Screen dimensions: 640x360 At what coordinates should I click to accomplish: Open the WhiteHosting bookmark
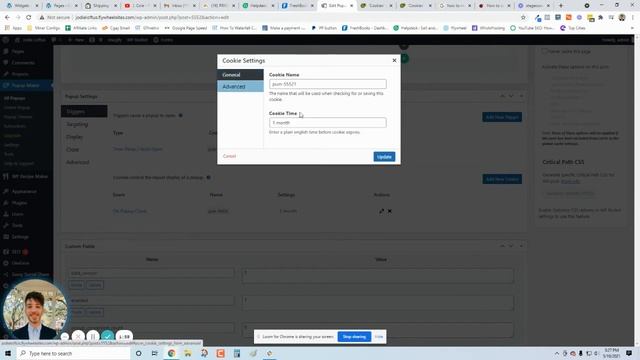pos(489,28)
